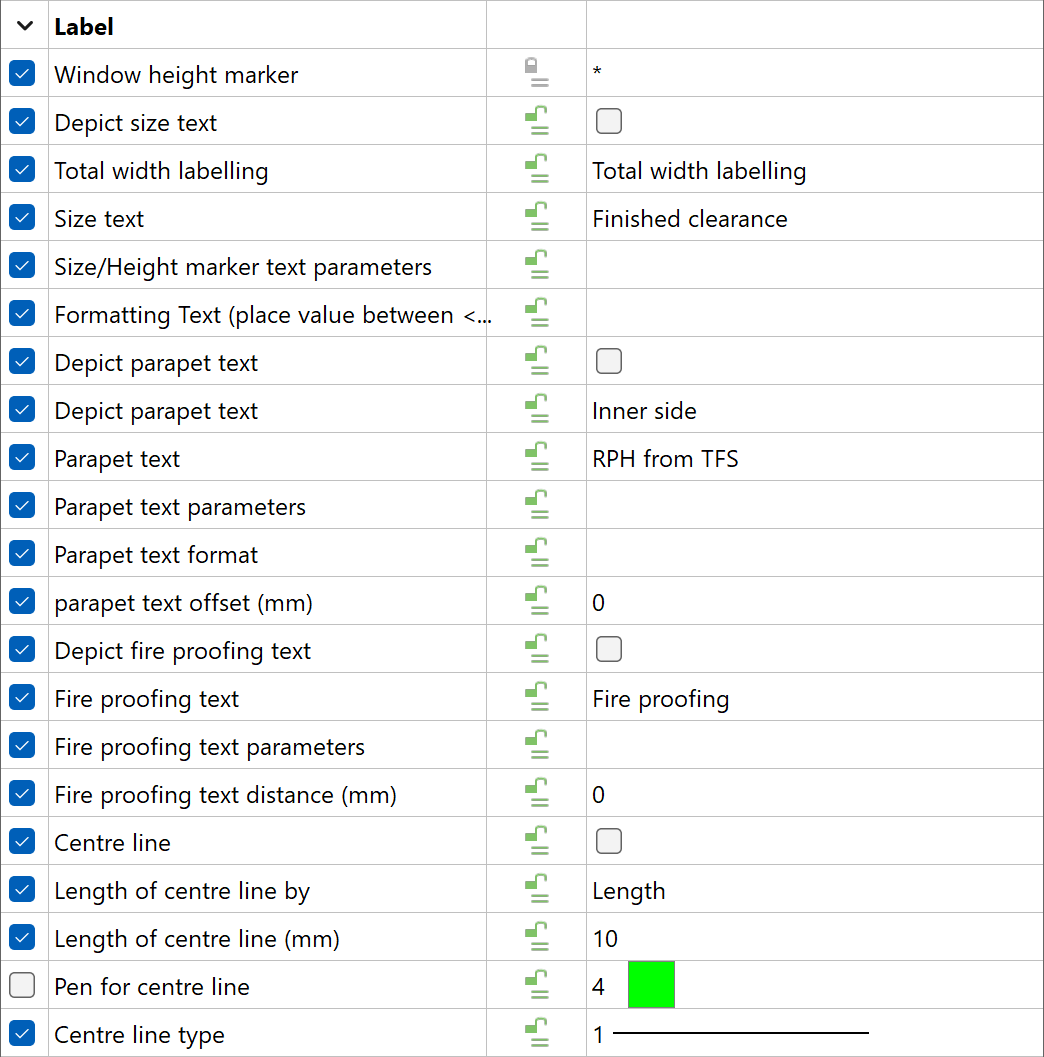Click the unlock icon in the Centre line type row
This screenshot has width=1044, height=1057.
coord(536,1033)
